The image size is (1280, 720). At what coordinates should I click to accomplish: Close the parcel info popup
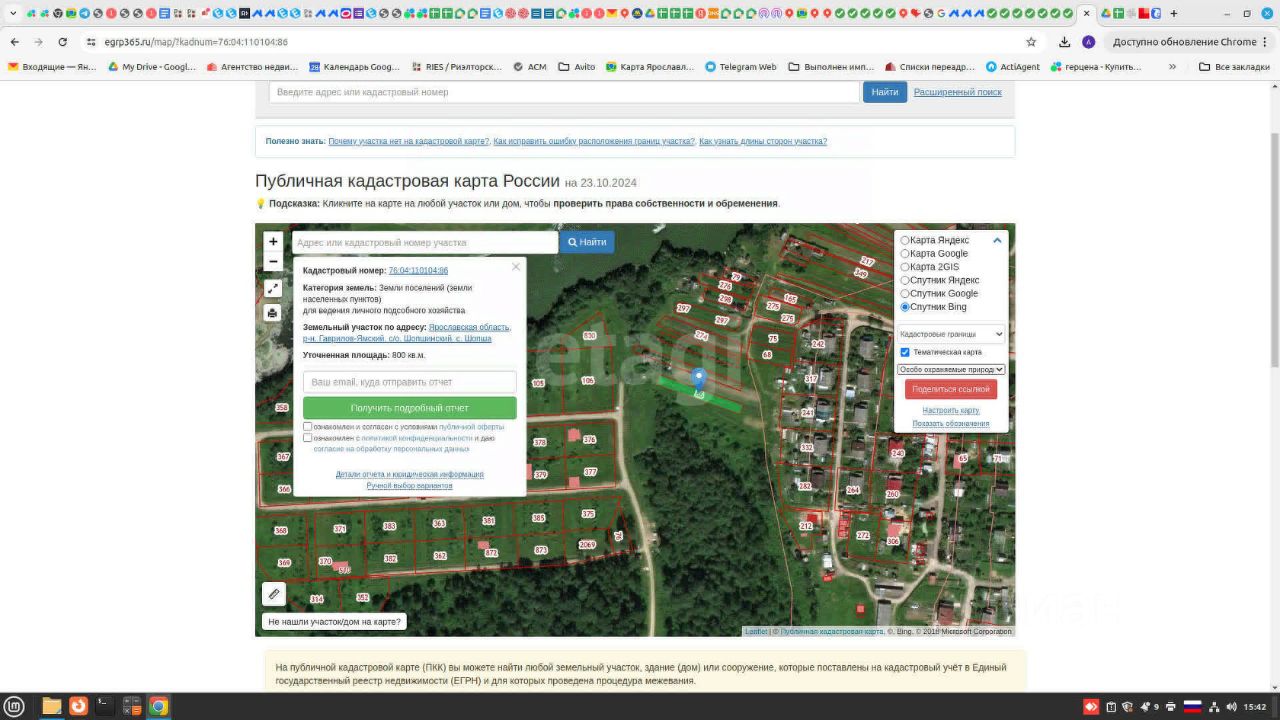pos(516,267)
